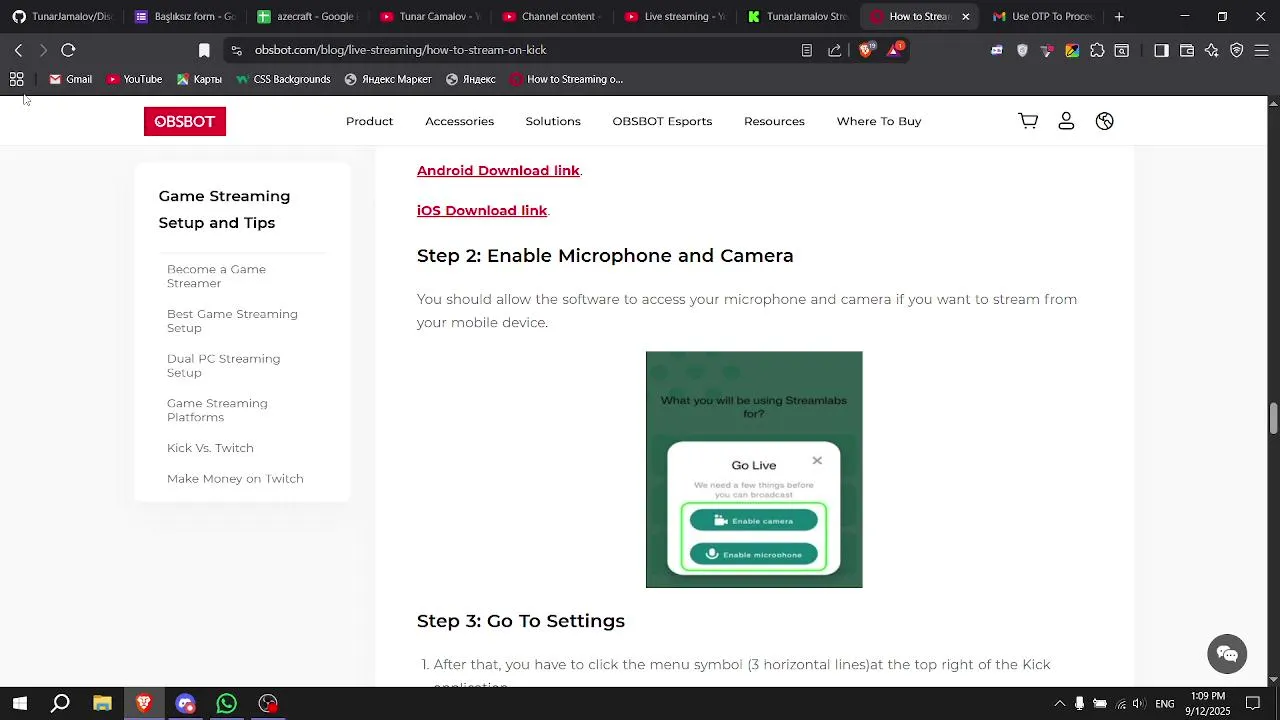Image resolution: width=1280 pixels, height=720 pixels.
Task: Open the Resources menu
Action: 774,121
